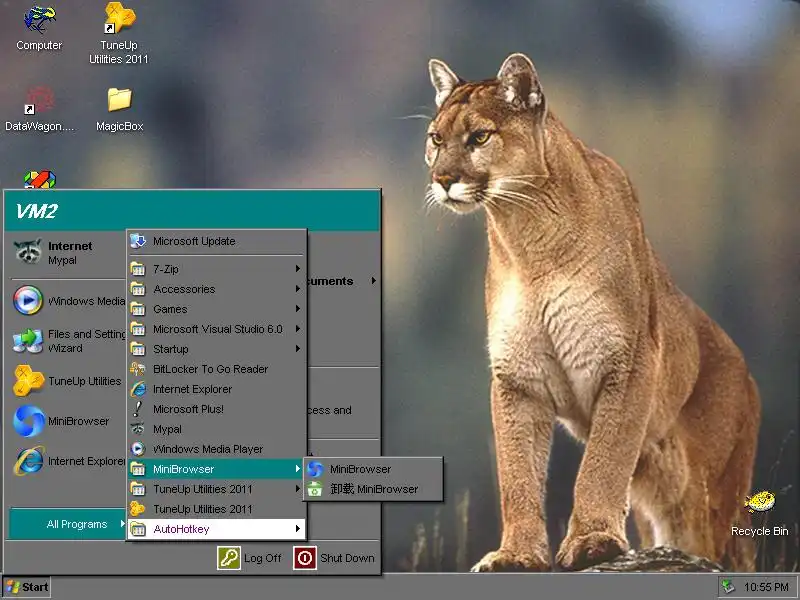Open the Games menu entry
This screenshot has width=800, height=600.
[216, 309]
